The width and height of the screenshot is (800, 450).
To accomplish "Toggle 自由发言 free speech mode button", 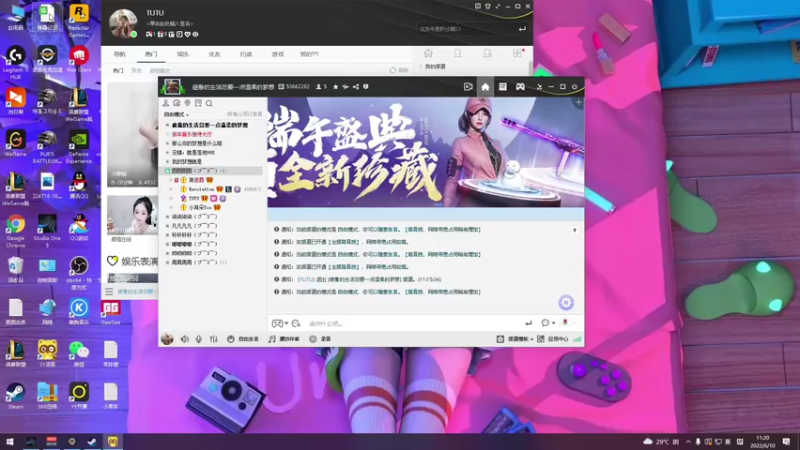I will 243,339.
